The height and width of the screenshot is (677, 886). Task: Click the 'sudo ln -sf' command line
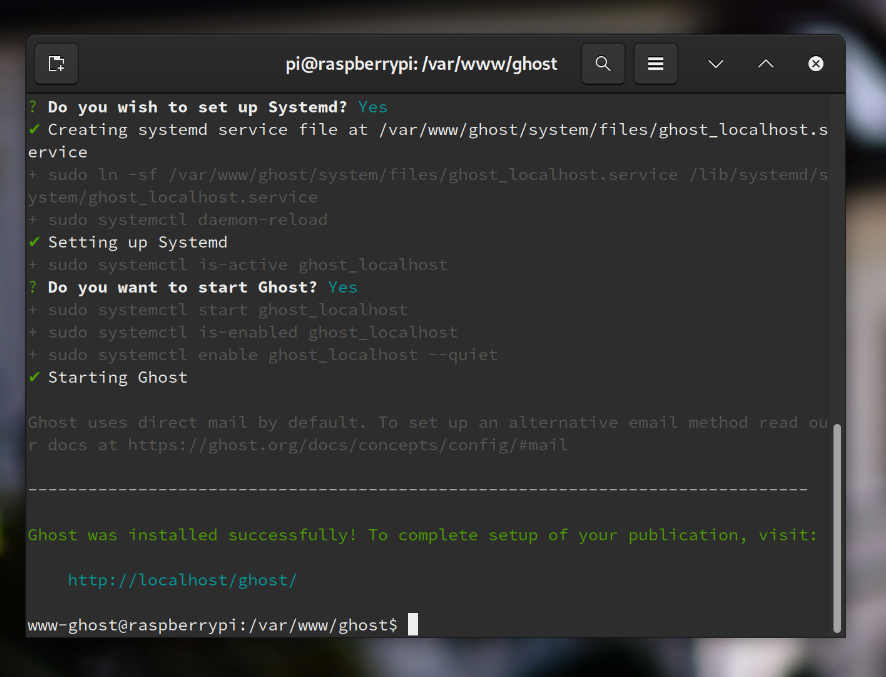point(428,186)
